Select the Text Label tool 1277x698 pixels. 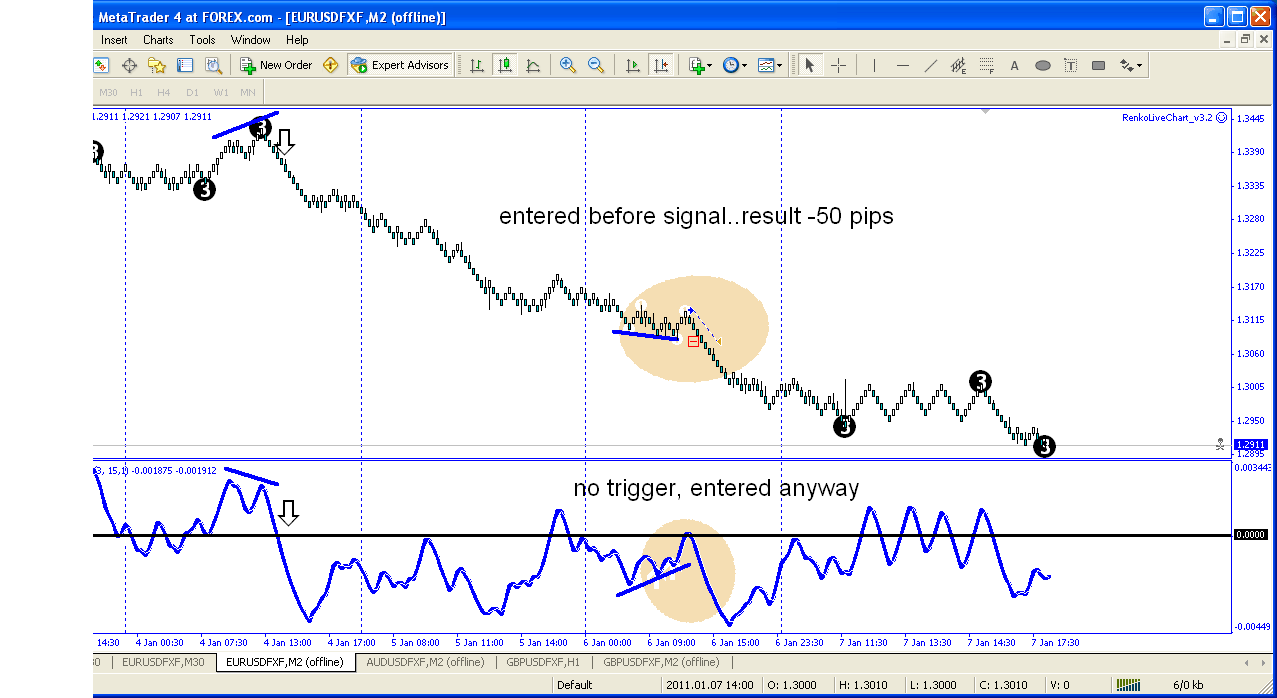(x=1071, y=65)
